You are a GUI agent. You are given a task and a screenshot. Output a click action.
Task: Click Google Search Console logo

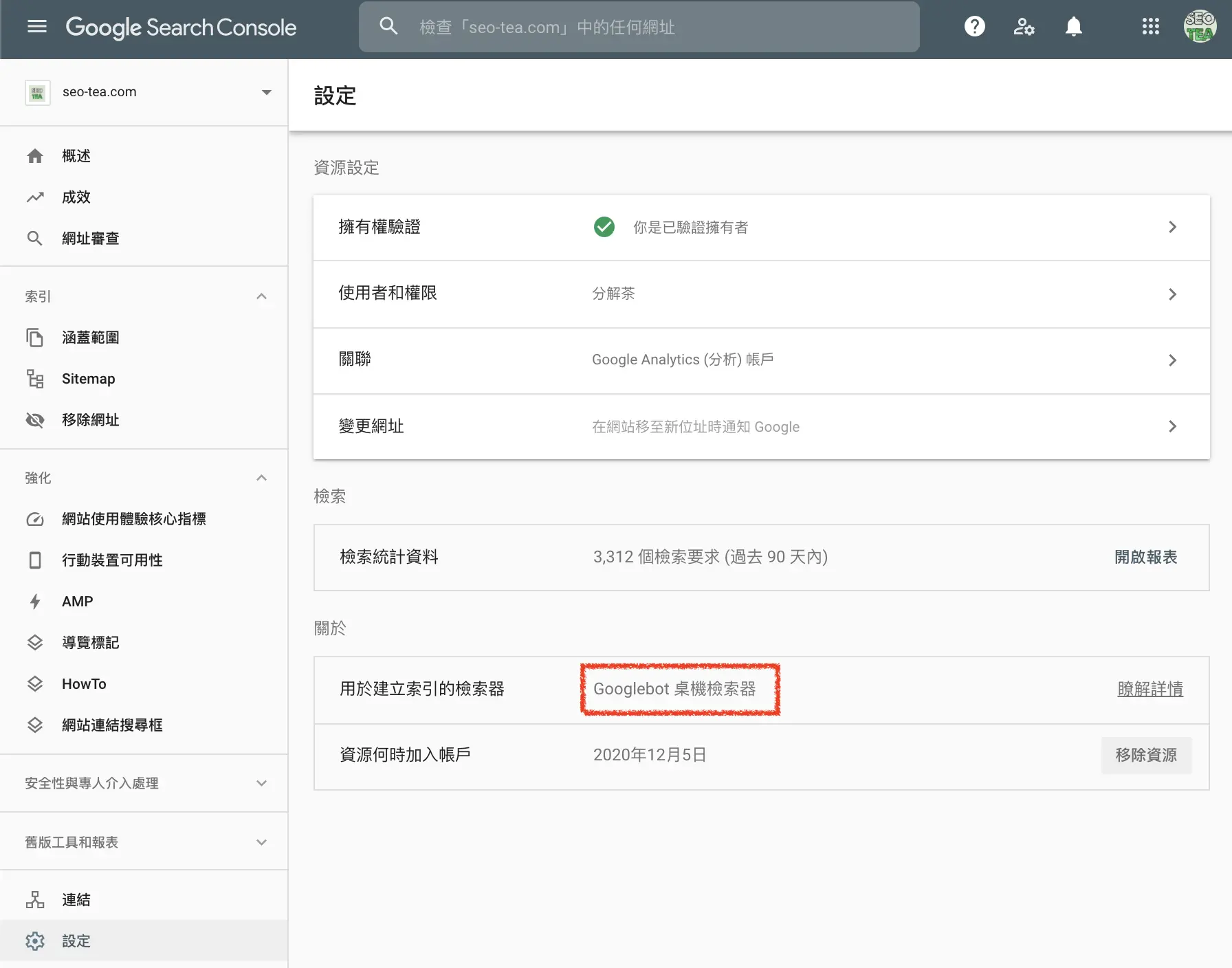pos(181,27)
